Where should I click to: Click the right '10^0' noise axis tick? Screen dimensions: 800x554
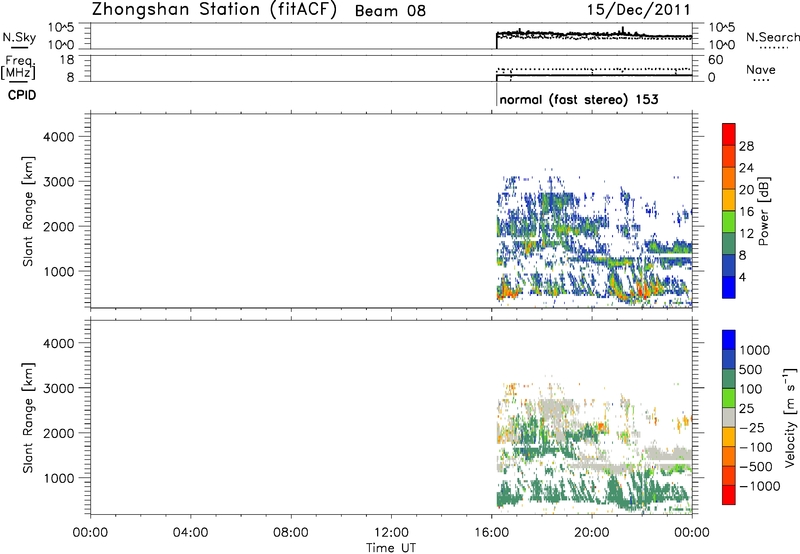point(722,45)
